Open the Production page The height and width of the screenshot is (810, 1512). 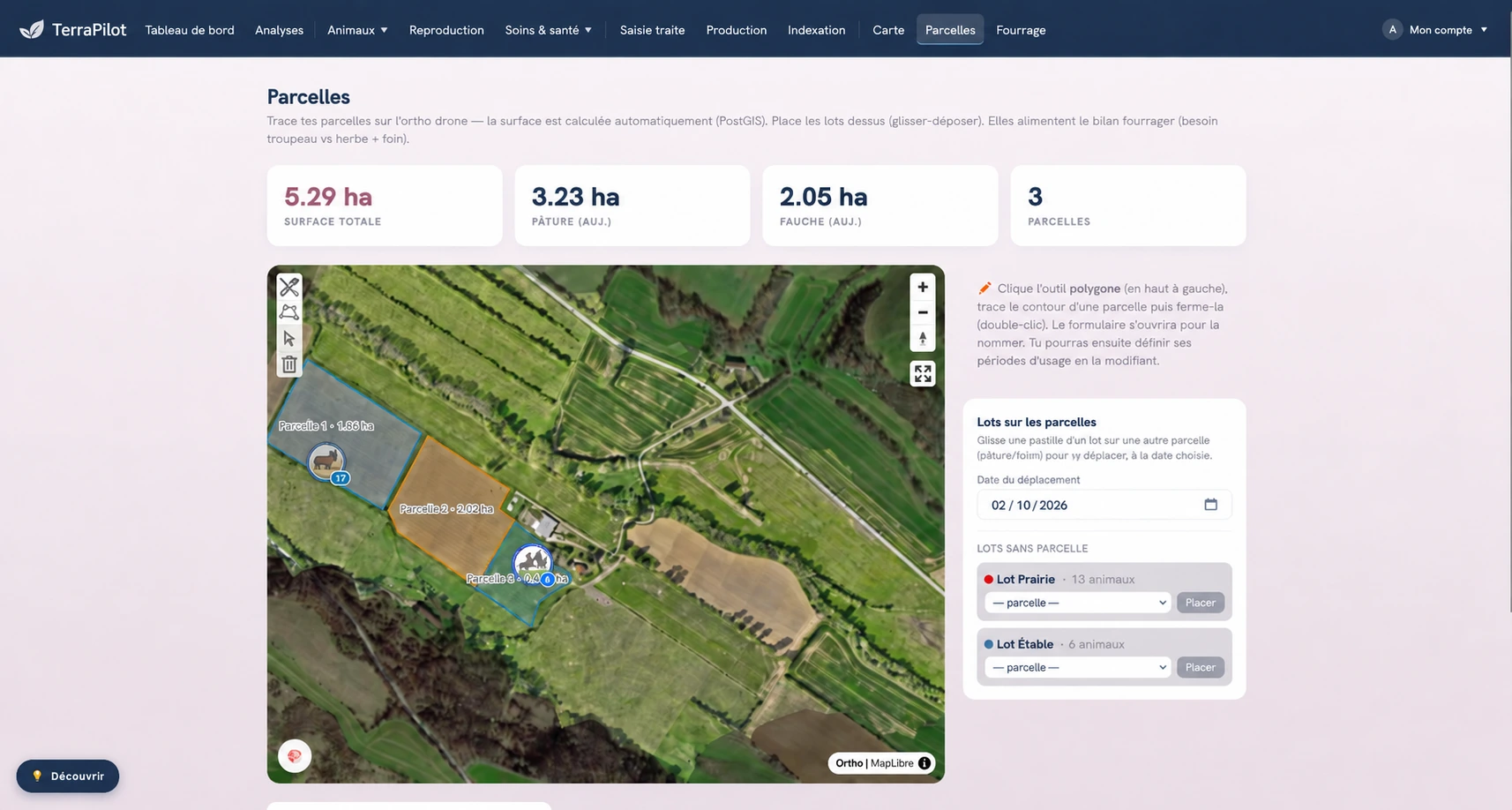point(737,30)
